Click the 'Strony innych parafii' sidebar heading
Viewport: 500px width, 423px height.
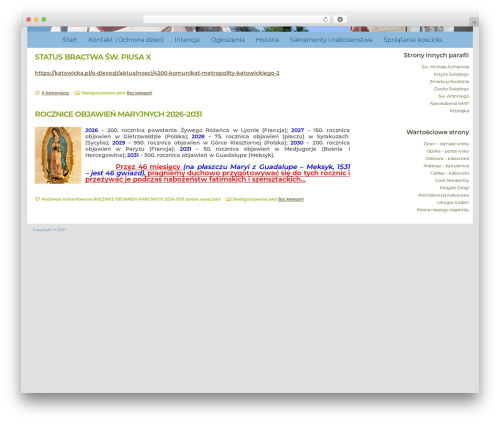pyautogui.click(x=436, y=55)
